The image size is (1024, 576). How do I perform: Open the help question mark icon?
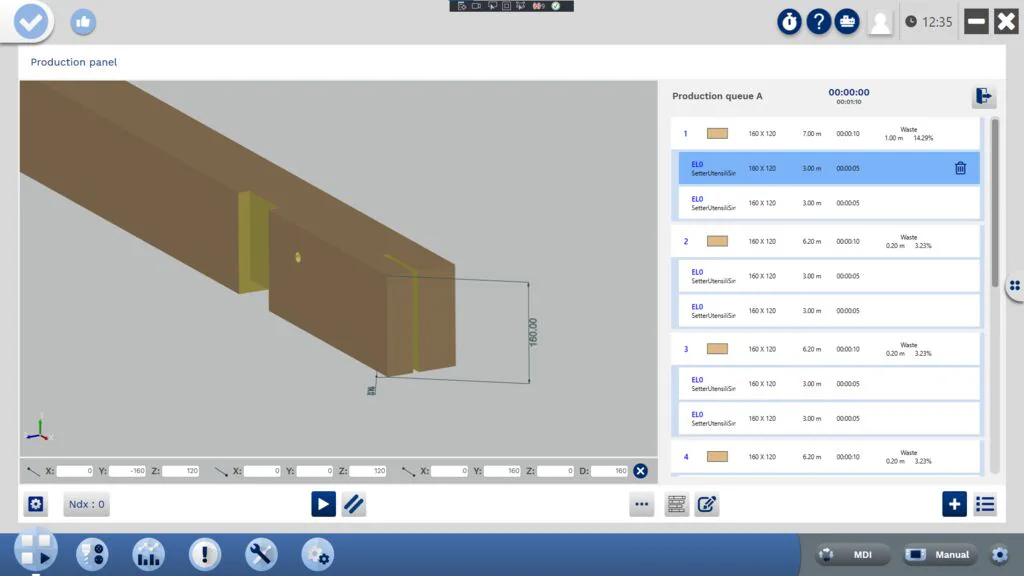[819, 22]
